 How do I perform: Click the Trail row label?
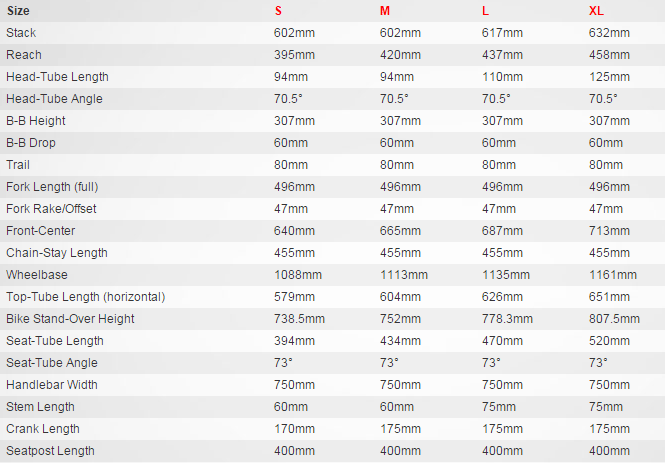pyautogui.click(x=20, y=165)
